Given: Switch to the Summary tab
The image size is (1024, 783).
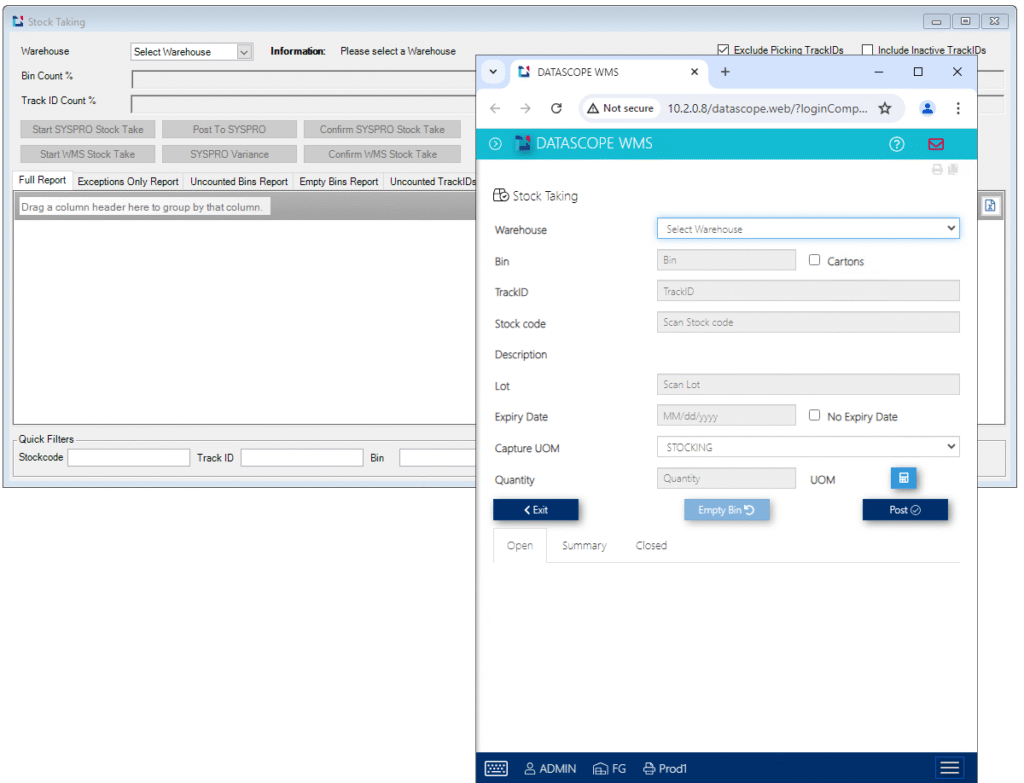Looking at the screenshot, I should [584, 546].
